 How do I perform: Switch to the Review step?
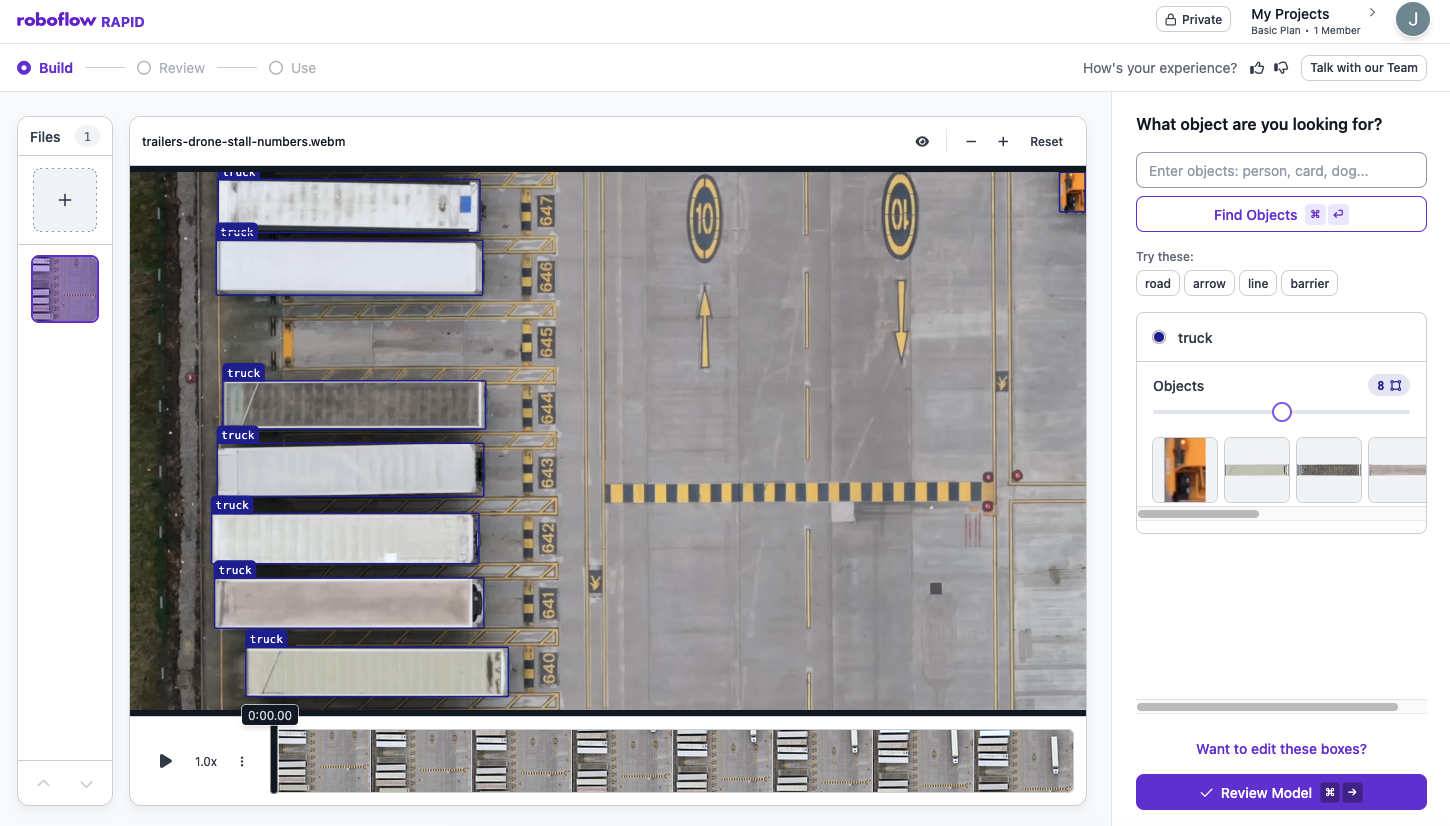coord(171,68)
